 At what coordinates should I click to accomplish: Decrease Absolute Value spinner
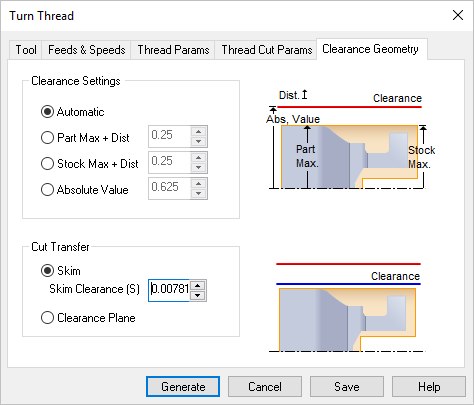click(199, 193)
